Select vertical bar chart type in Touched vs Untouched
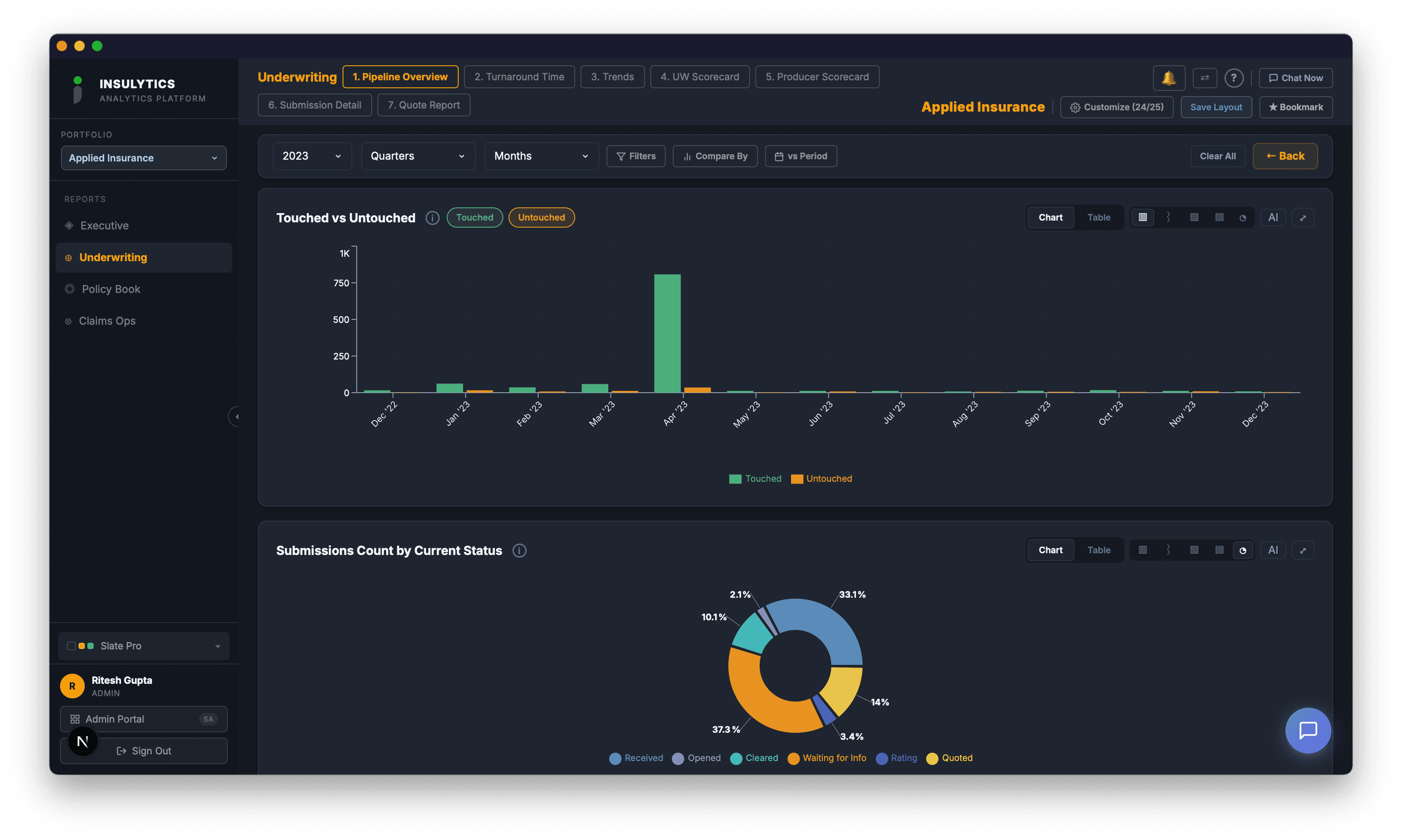The width and height of the screenshot is (1402, 840). (x=1143, y=217)
